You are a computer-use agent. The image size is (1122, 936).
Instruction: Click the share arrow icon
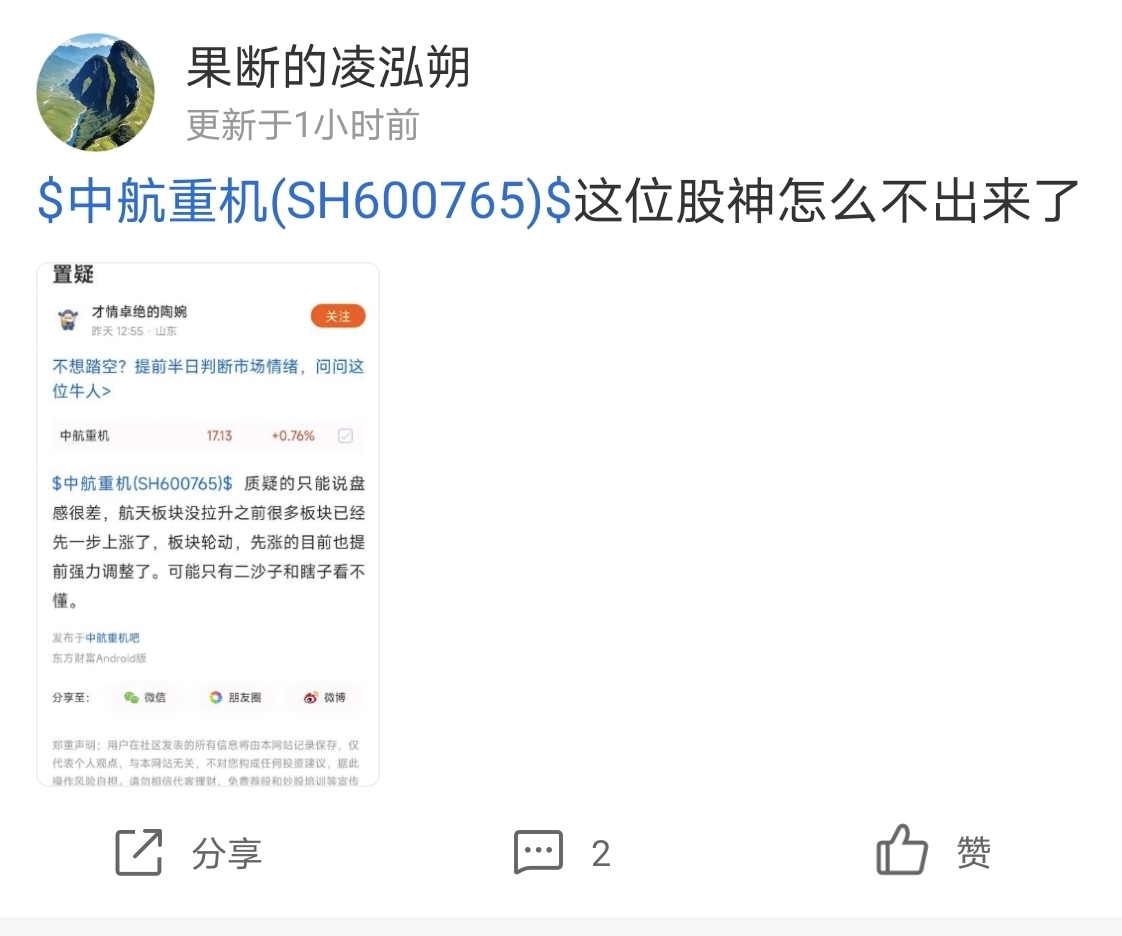[x=139, y=852]
